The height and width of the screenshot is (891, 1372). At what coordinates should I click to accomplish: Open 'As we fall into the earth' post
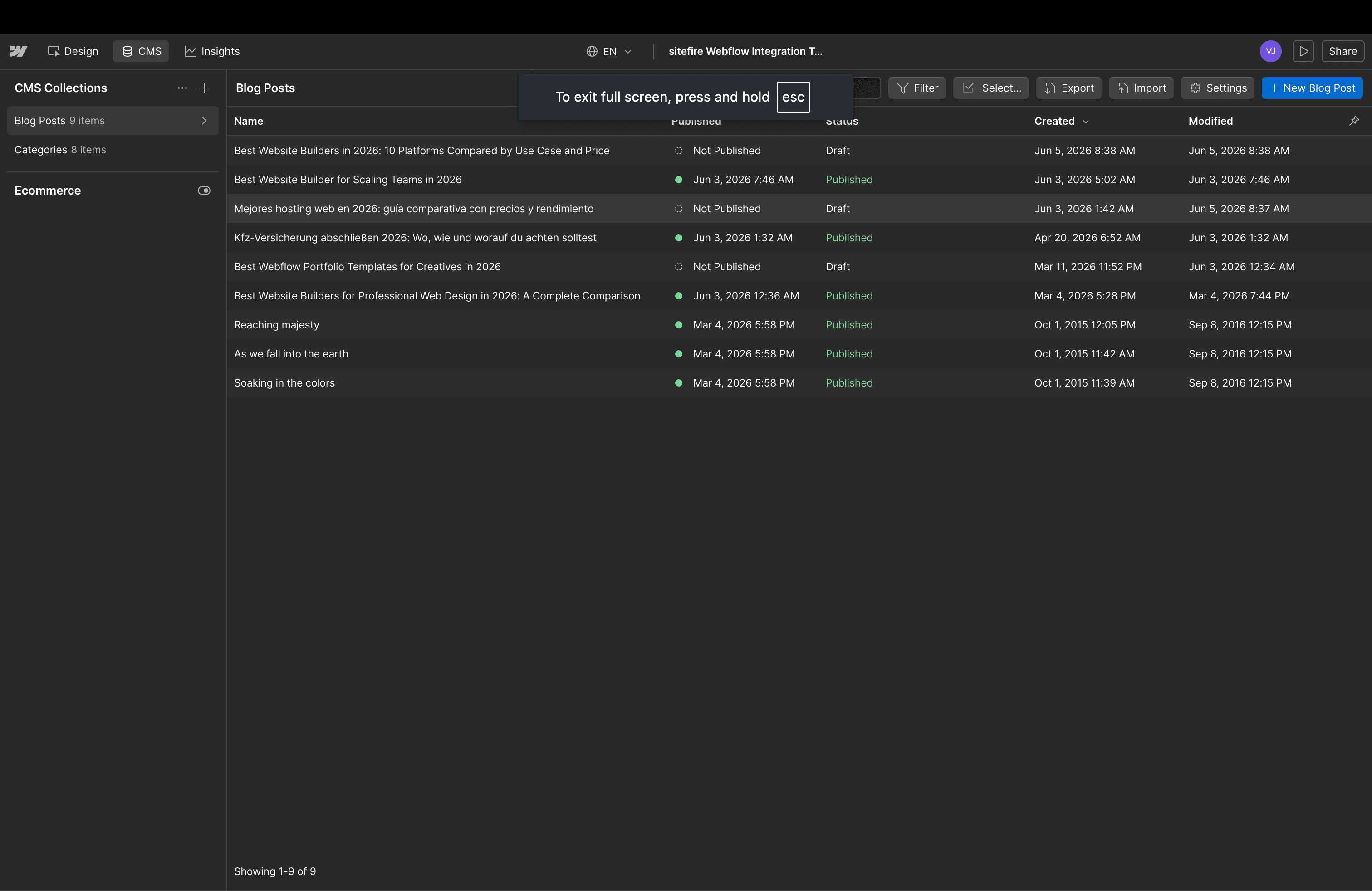point(291,354)
